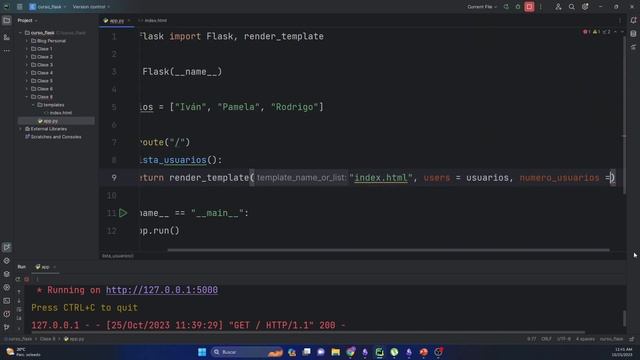Open Search Everywhere magnifier
Image resolution: width=640 pixels, height=360 pixels.
coord(571,7)
